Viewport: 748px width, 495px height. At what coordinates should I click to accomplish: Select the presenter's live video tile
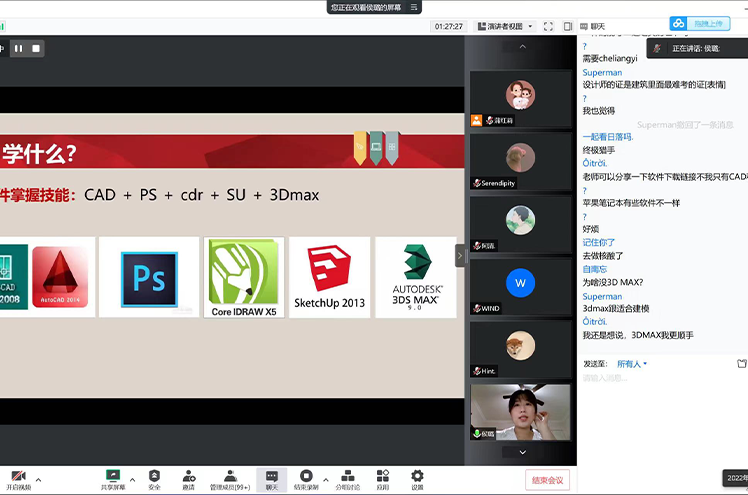(x=520, y=412)
